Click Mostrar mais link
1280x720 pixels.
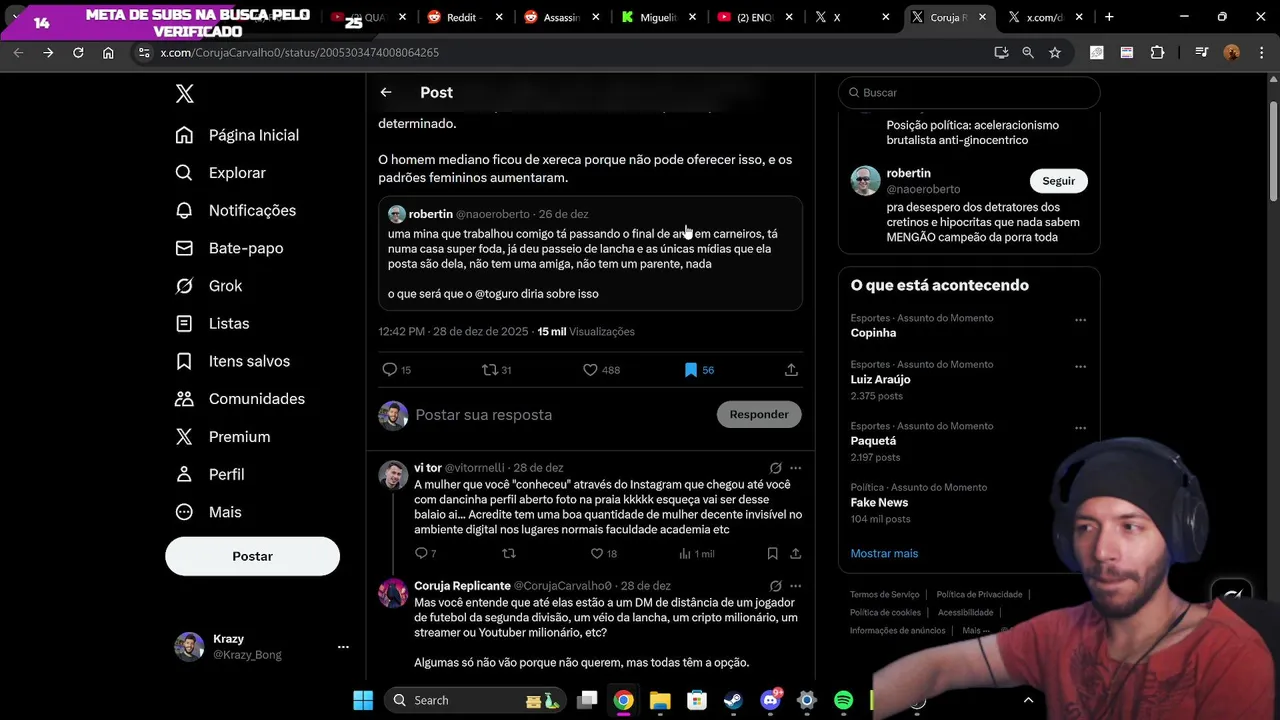(x=884, y=553)
